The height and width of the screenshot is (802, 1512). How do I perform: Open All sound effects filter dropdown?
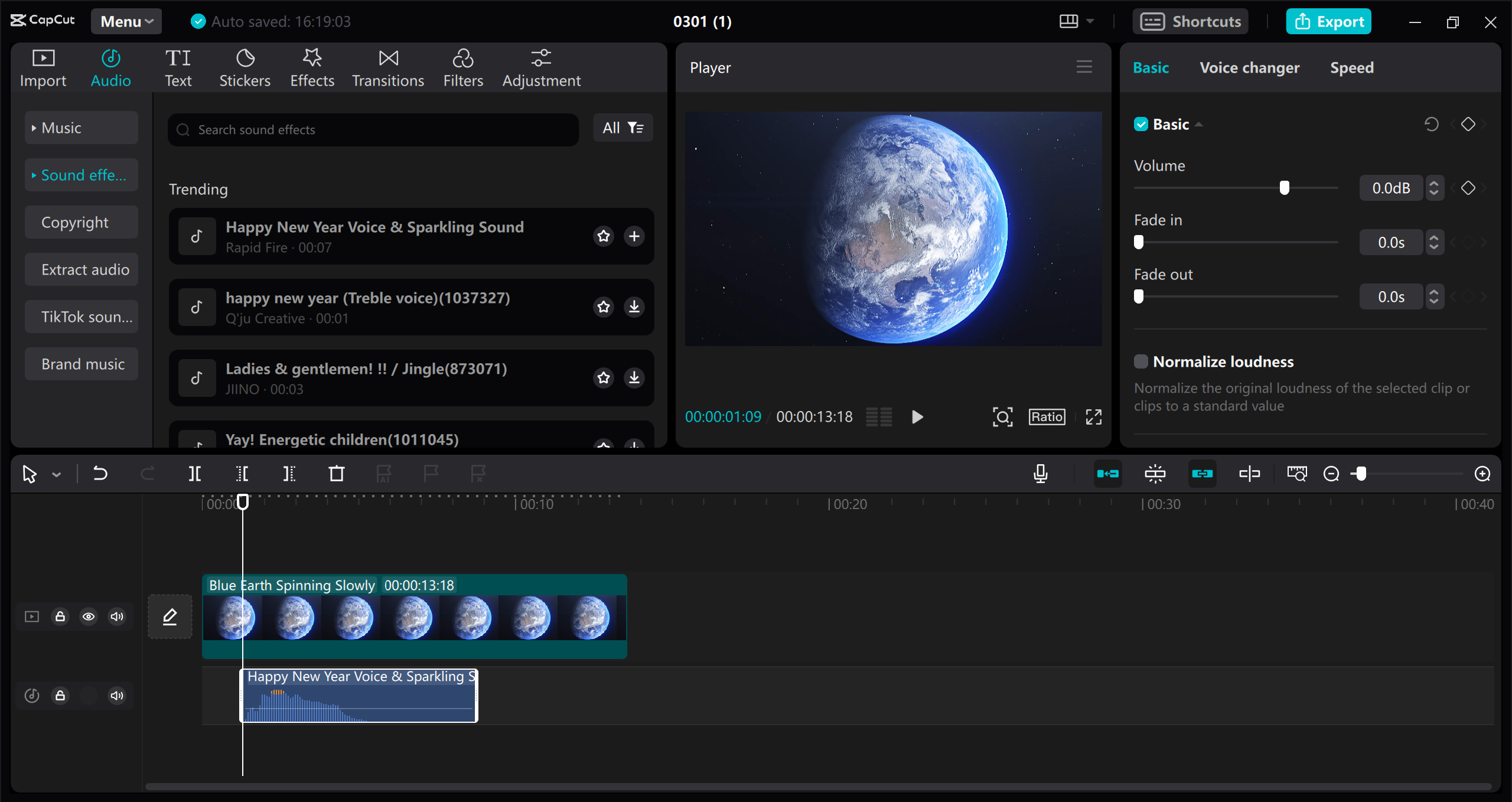coord(622,128)
